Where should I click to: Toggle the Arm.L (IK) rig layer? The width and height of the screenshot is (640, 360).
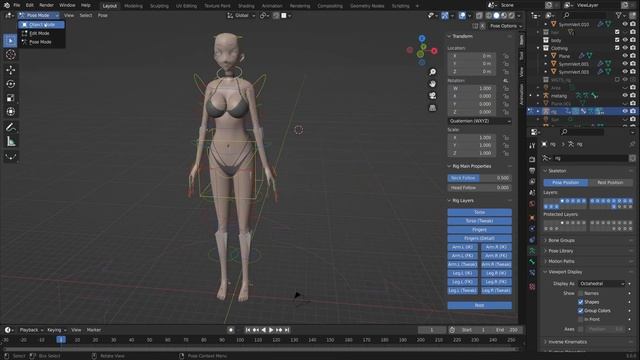click(x=463, y=247)
